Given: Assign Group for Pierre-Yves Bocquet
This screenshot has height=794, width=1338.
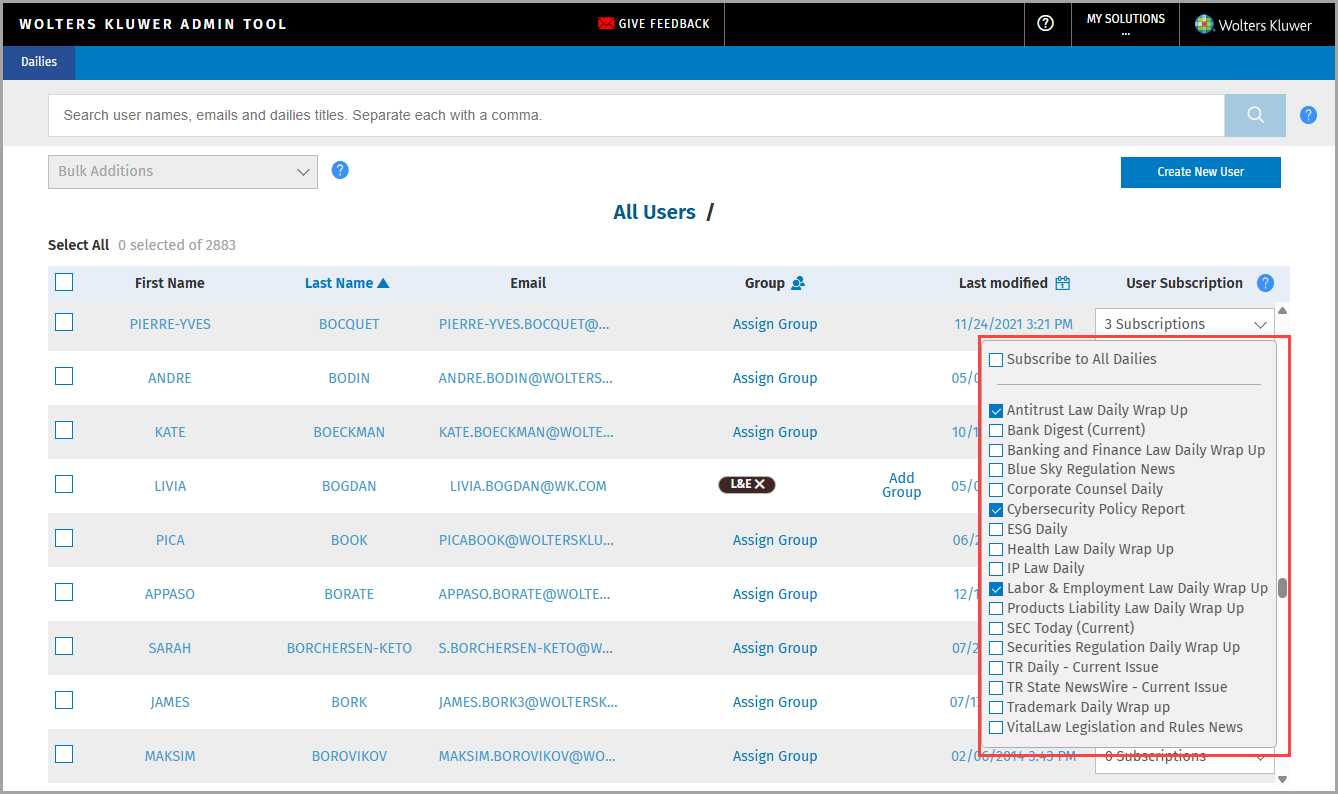Looking at the screenshot, I should coord(775,324).
